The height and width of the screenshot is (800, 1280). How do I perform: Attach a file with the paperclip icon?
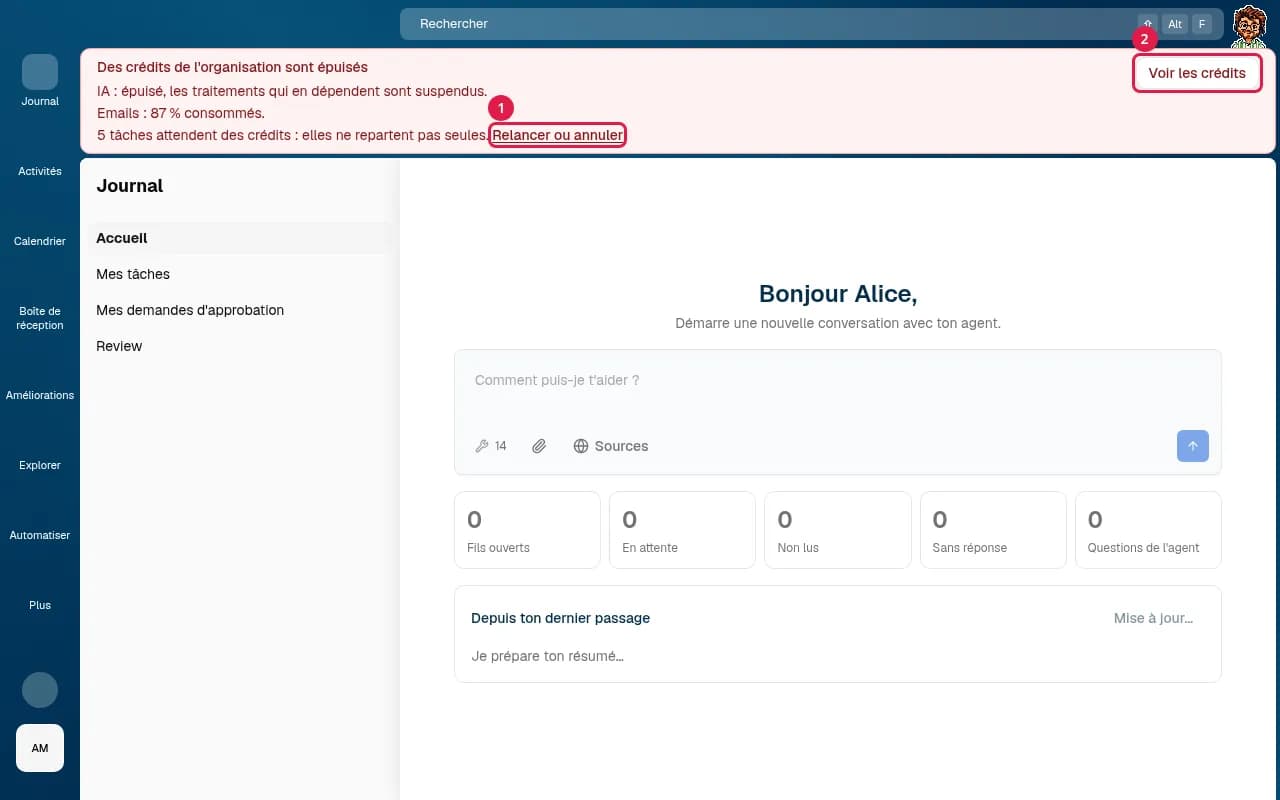(x=539, y=446)
